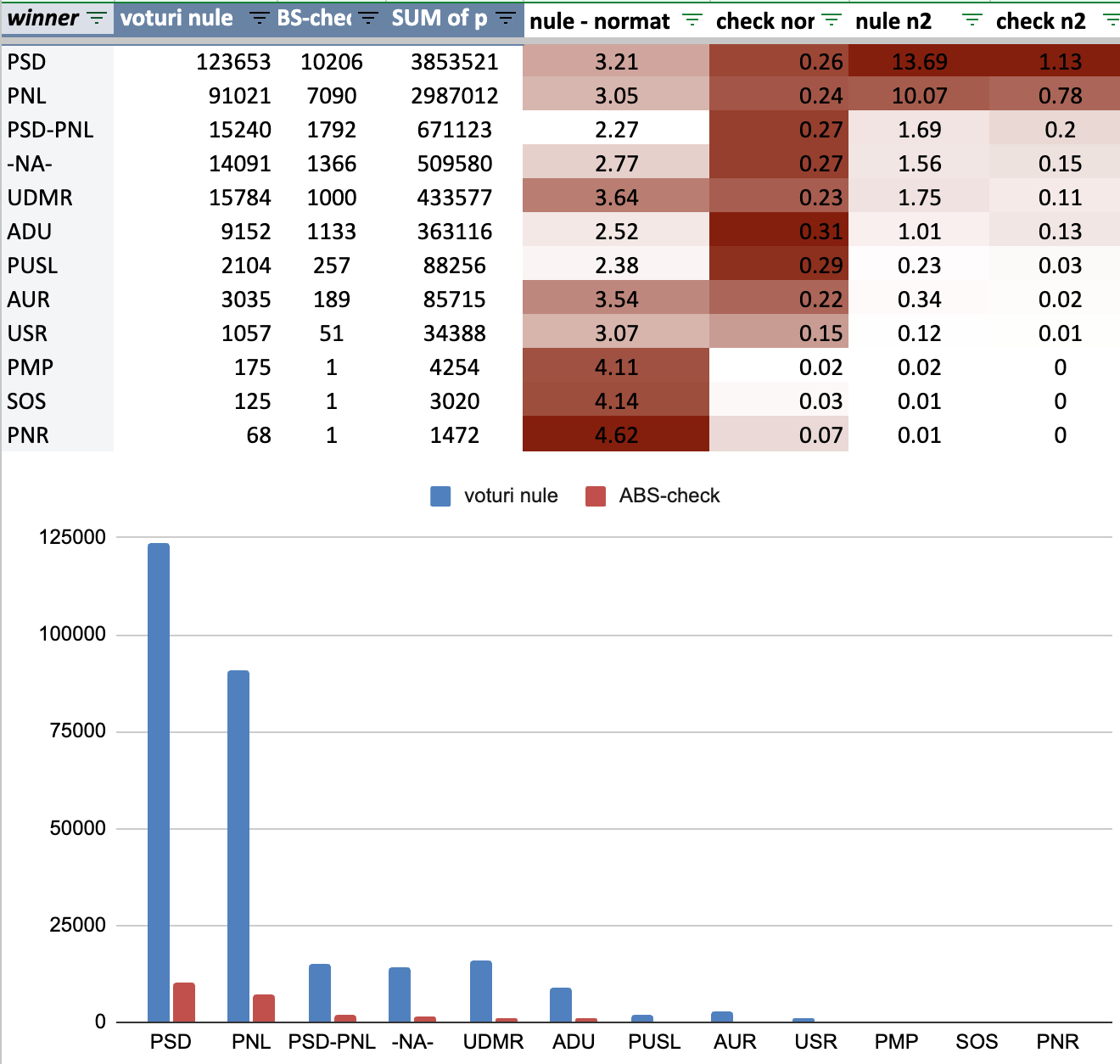Select the voturi nule header label

pyautogui.click(x=176, y=19)
